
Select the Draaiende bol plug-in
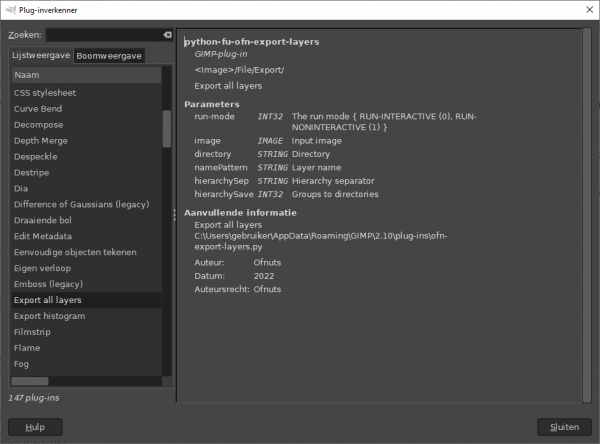(86, 220)
